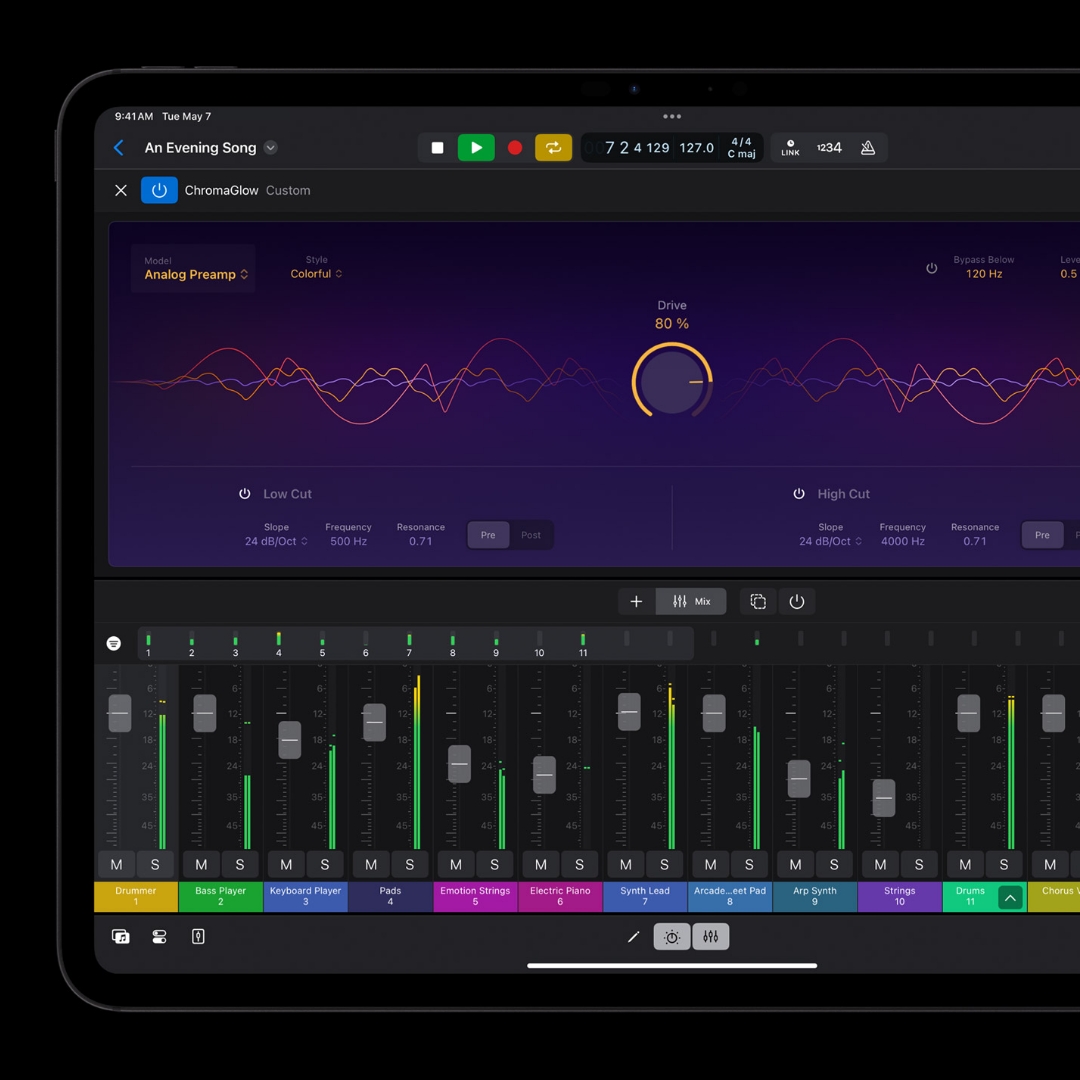Close the ChromaGlow plug-in panel
Viewport: 1080px width, 1080px height.
tap(121, 190)
